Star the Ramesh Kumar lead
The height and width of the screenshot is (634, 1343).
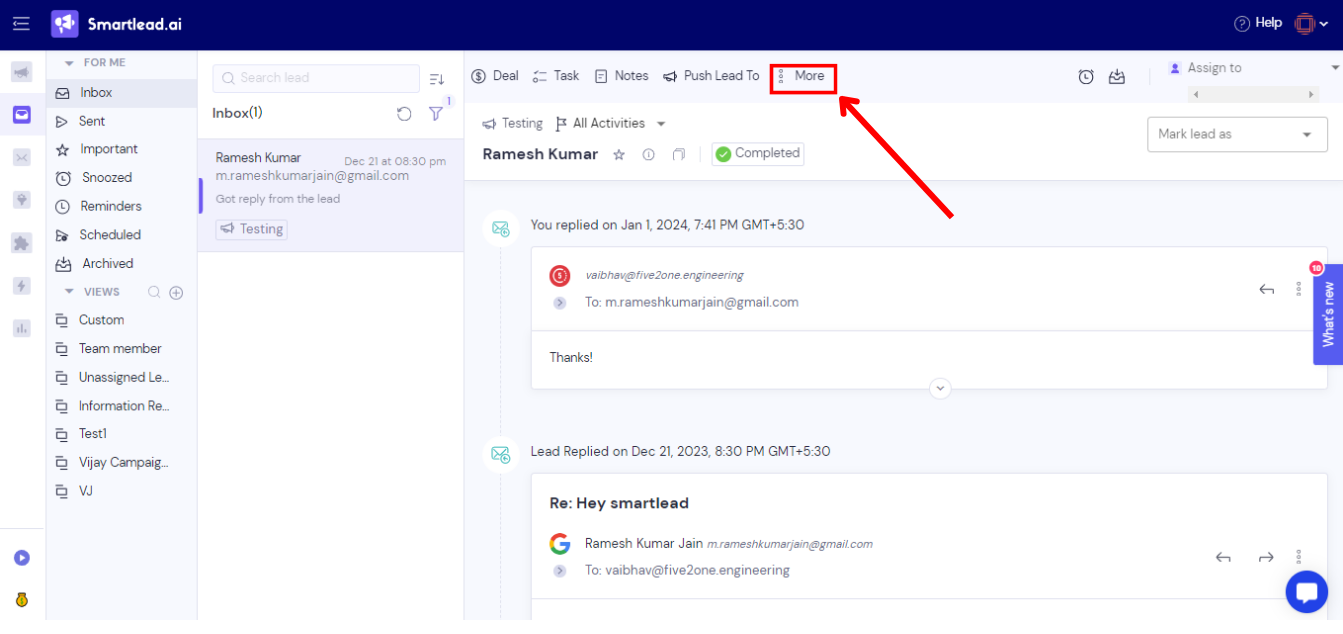click(x=619, y=154)
